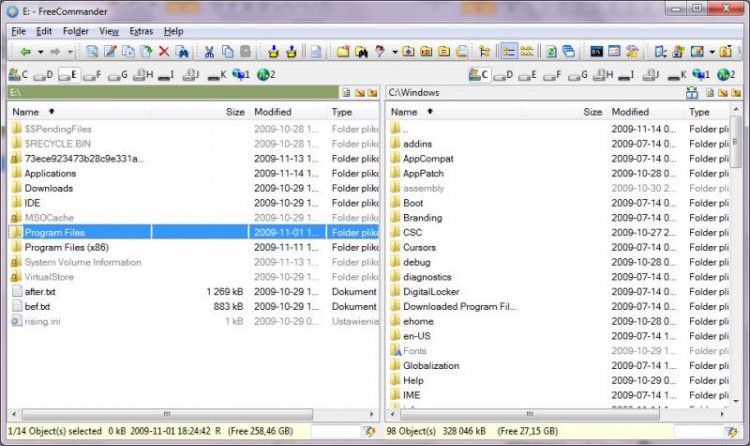This screenshot has height=446, width=750.
Task: Click the down arrow of the right vertical scrollbar
Action: (736, 401)
